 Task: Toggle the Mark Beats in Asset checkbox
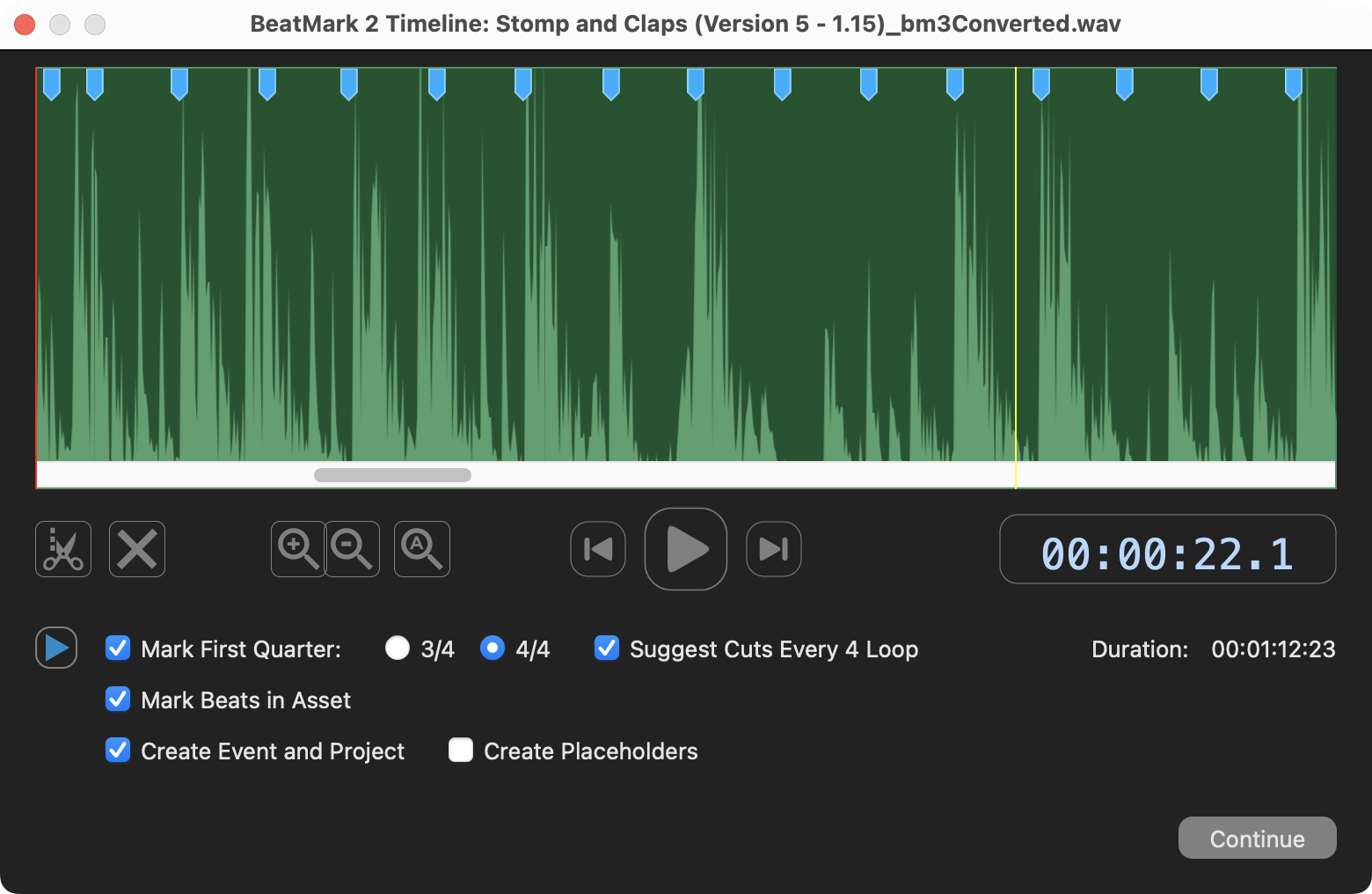point(118,700)
